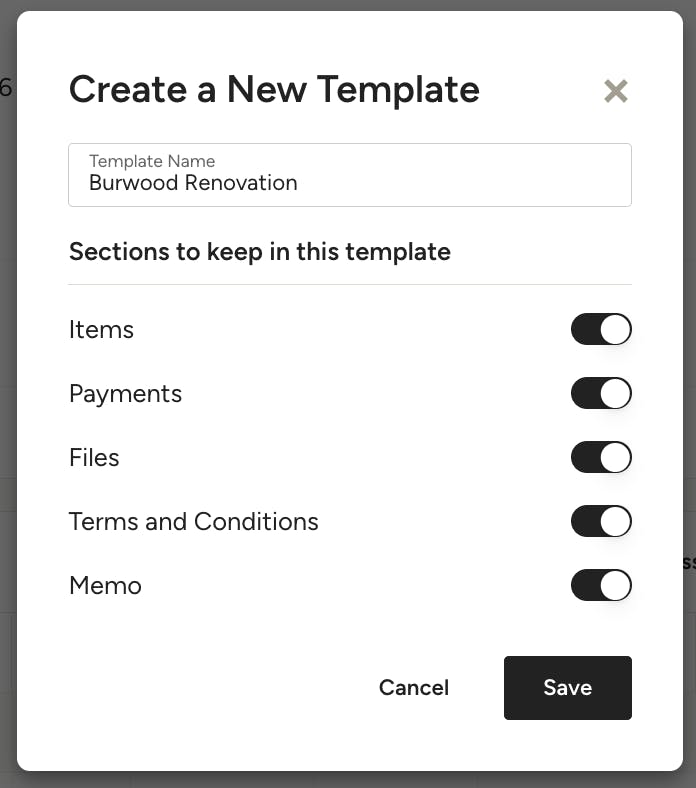Click the Save button
The width and height of the screenshot is (696, 788).
tap(567, 688)
